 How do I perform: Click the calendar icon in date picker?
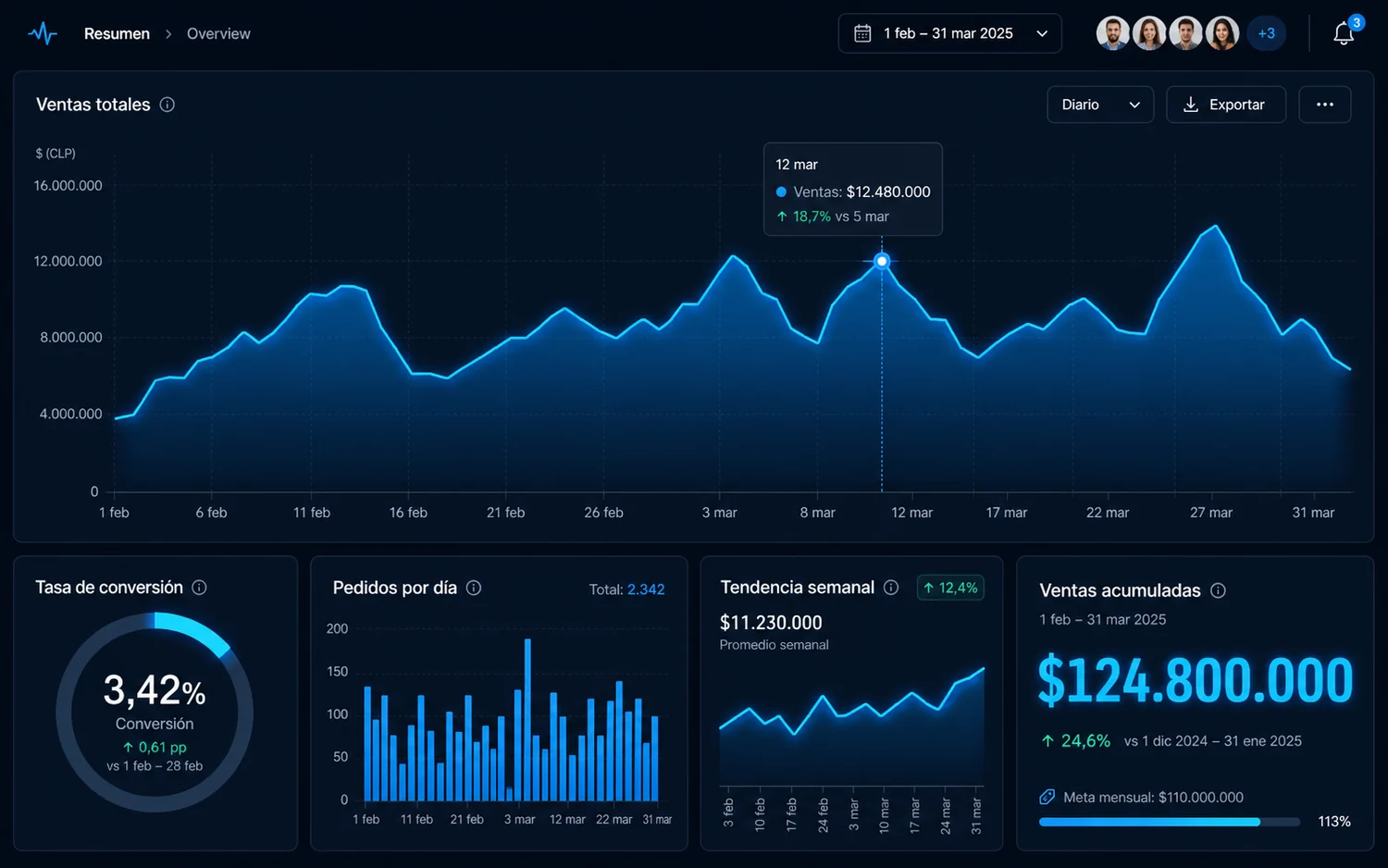pyautogui.click(x=862, y=33)
